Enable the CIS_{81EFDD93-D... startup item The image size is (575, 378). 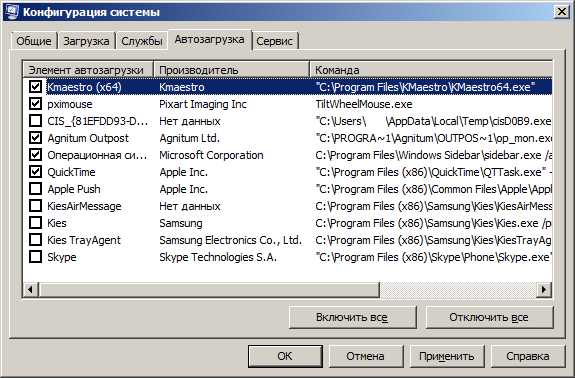pyautogui.click(x=35, y=121)
